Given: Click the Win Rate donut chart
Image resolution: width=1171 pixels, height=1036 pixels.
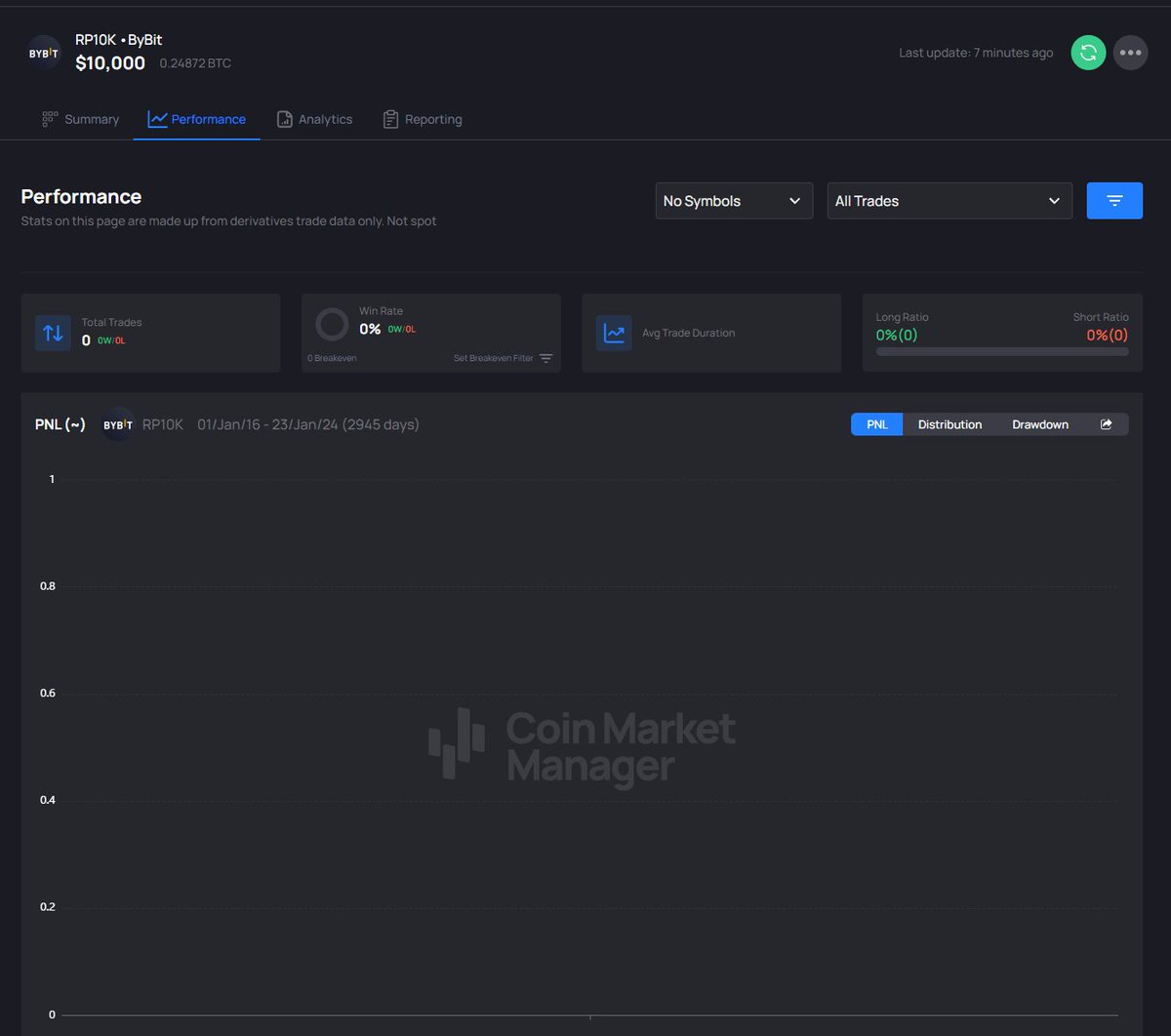Looking at the screenshot, I should coord(332,325).
